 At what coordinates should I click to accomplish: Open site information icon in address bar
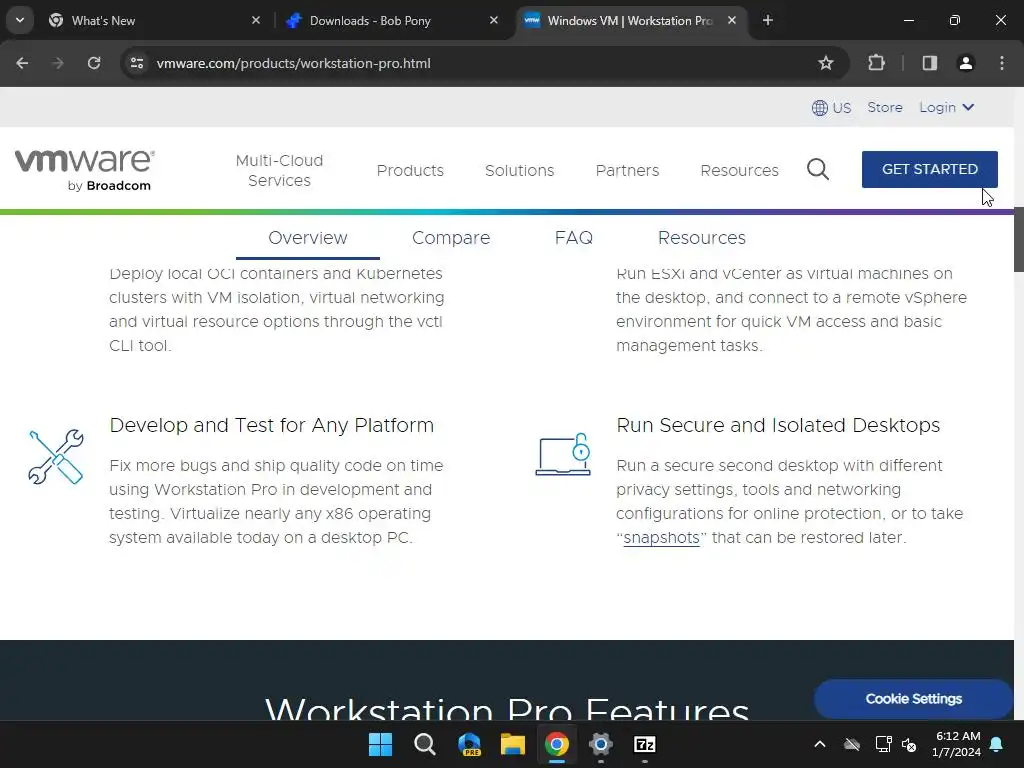137,63
